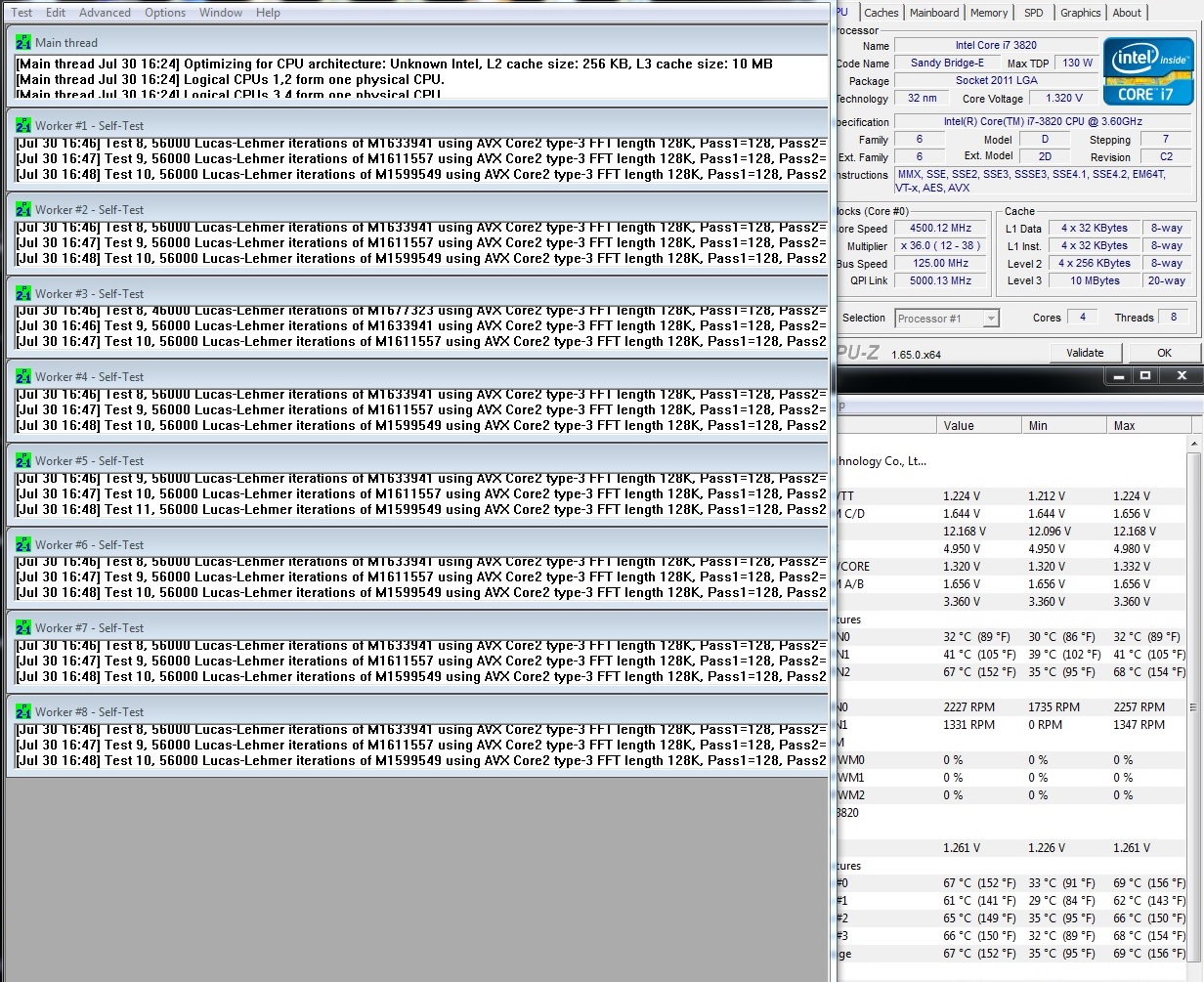Click the OK button in CPU-Z

click(x=1164, y=353)
